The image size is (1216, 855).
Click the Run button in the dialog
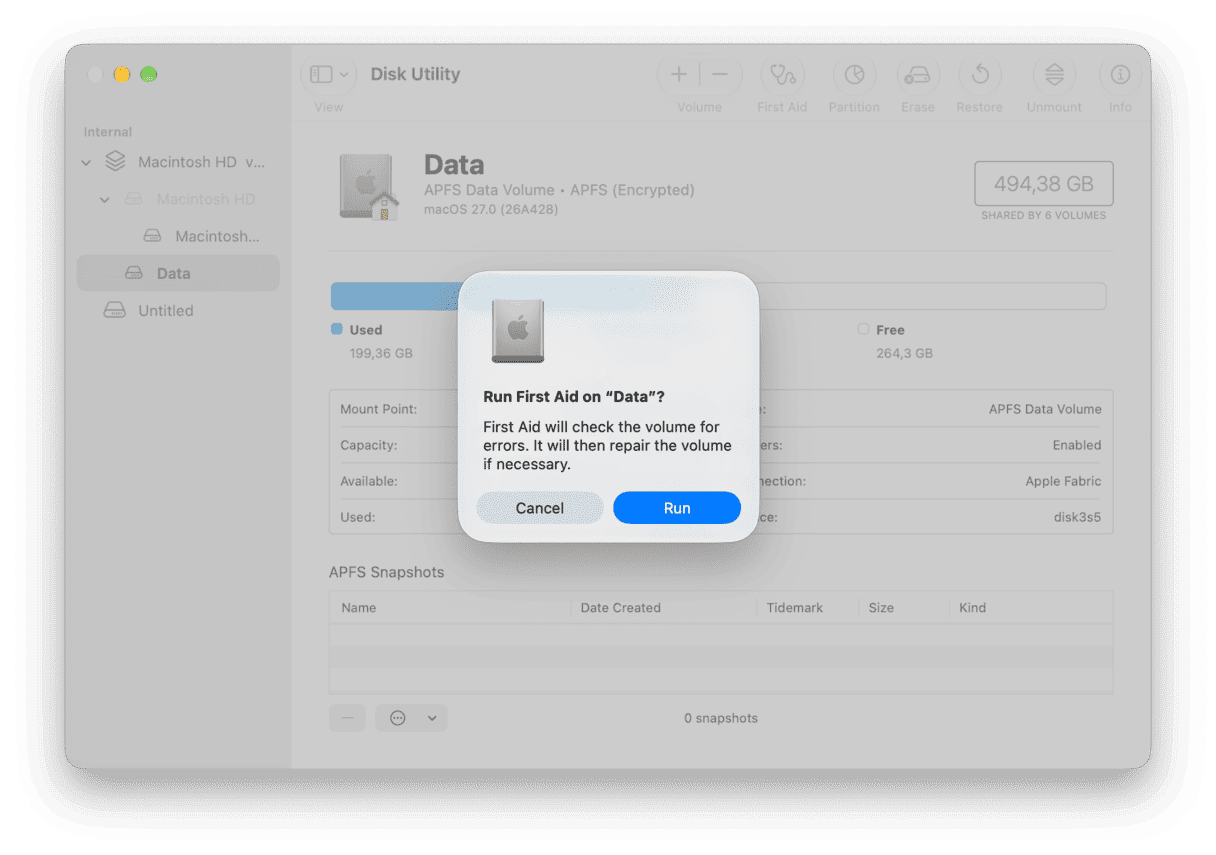tap(677, 508)
